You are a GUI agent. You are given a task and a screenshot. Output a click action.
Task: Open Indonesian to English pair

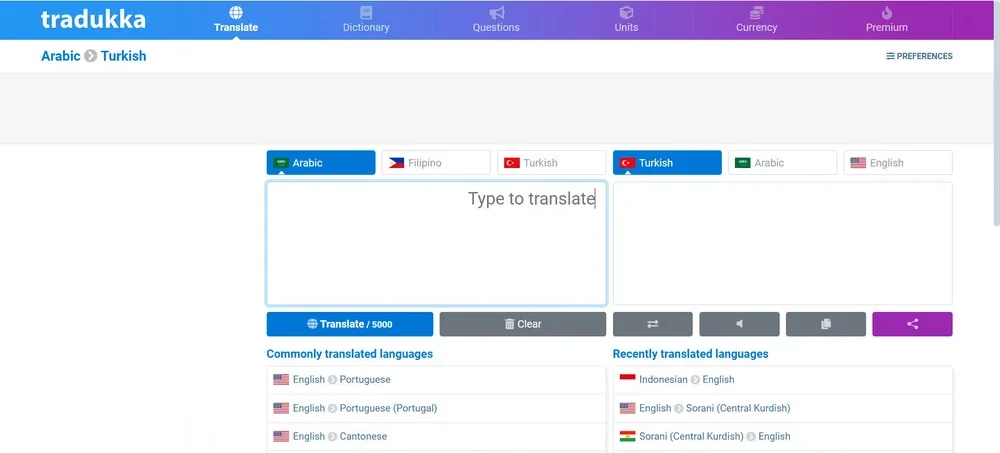click(783, 380)
